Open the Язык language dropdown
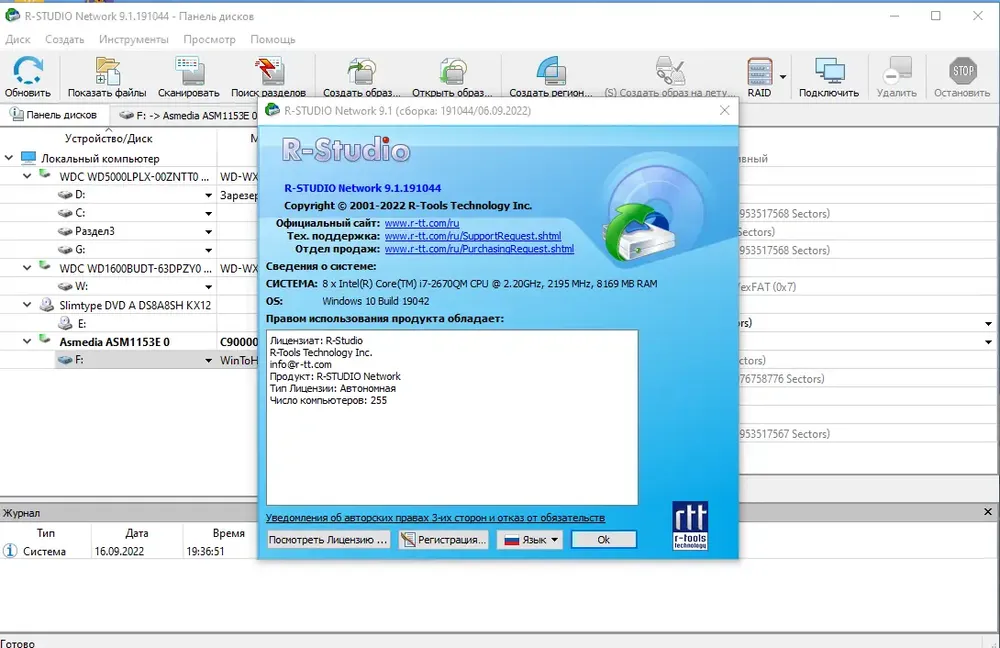1000x648 pixels. pos(530,540)
